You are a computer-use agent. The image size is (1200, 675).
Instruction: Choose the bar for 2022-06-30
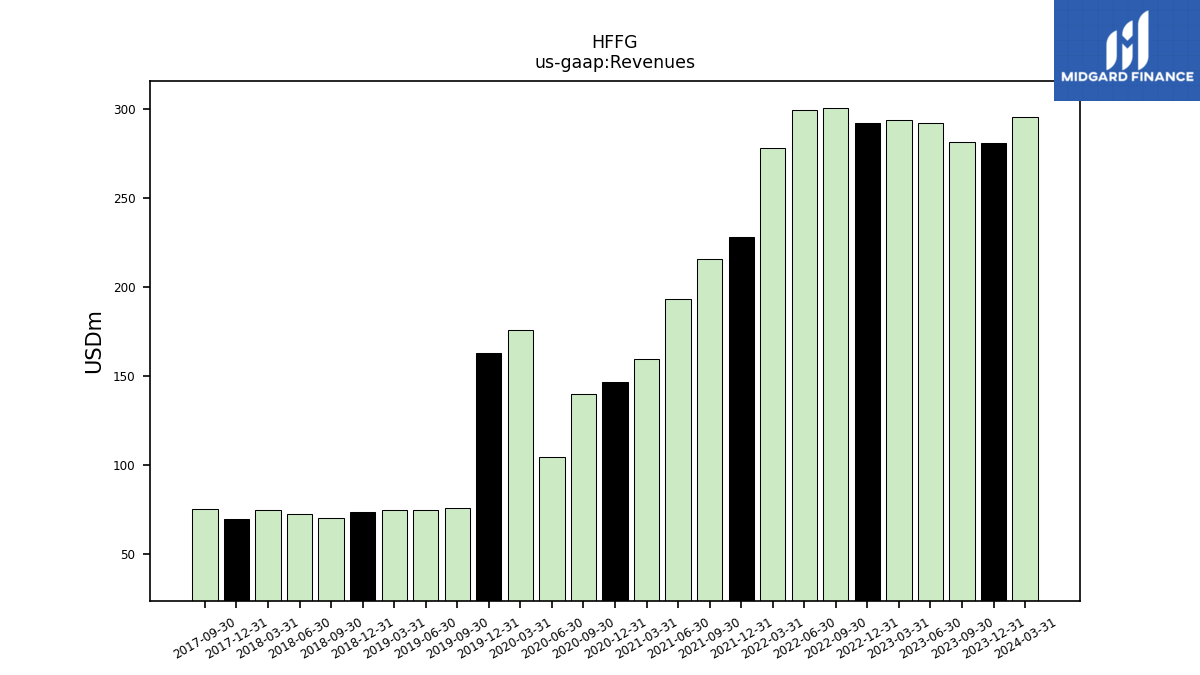[x=804, y=355]
